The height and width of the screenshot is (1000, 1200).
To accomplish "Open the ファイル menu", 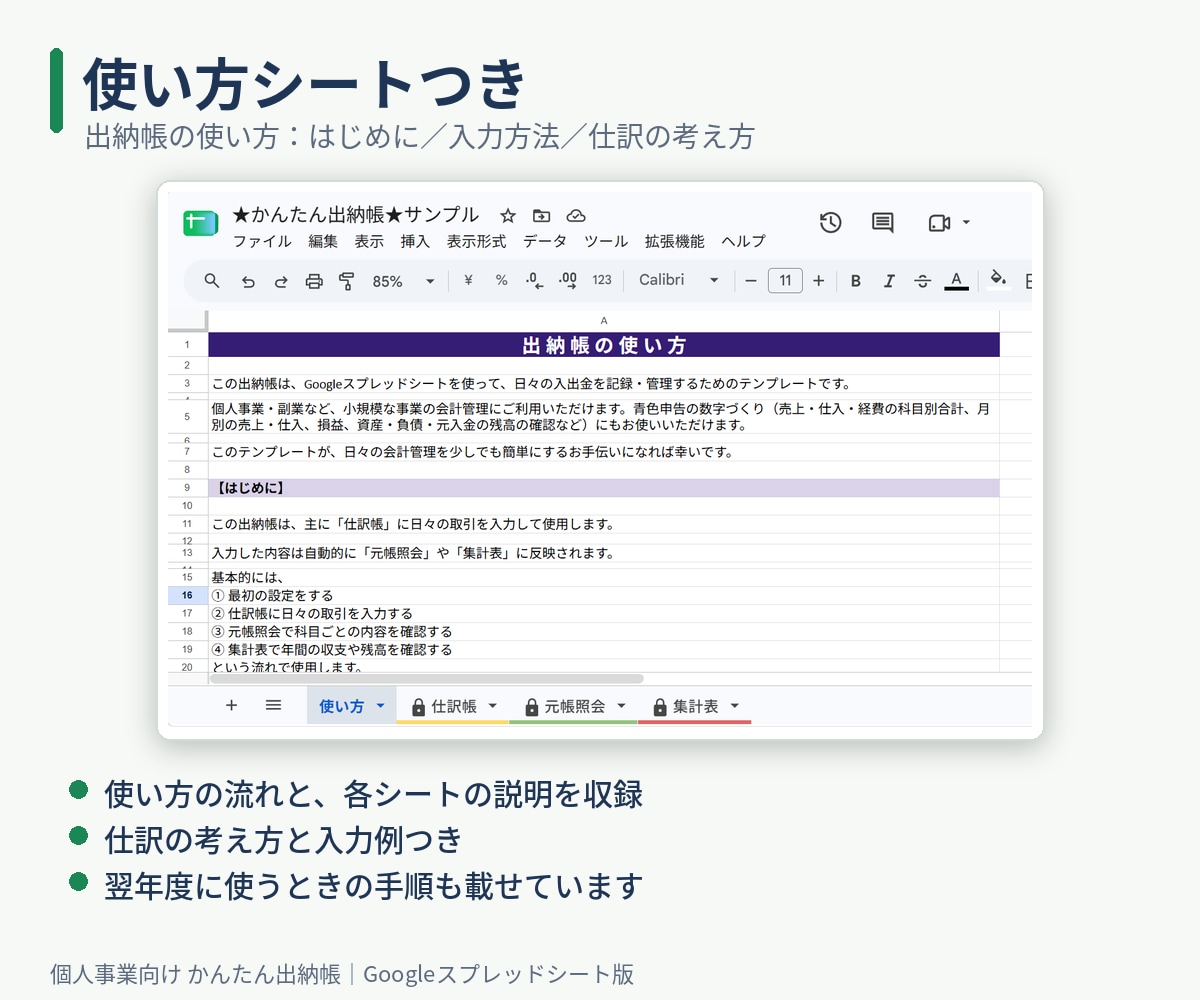I will [262, 242].
